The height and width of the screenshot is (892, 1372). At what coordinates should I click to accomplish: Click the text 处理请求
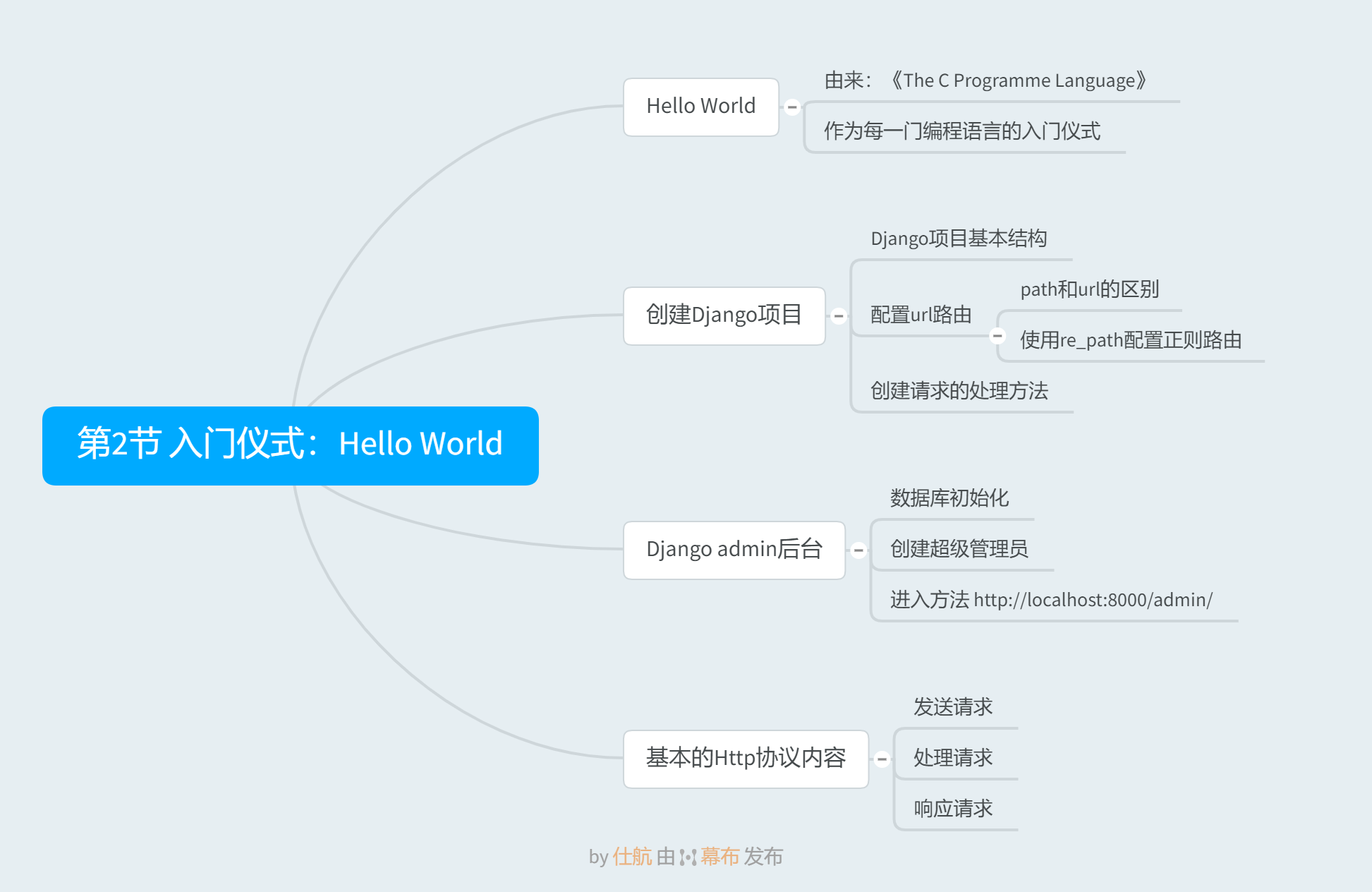tap(953, 758)
